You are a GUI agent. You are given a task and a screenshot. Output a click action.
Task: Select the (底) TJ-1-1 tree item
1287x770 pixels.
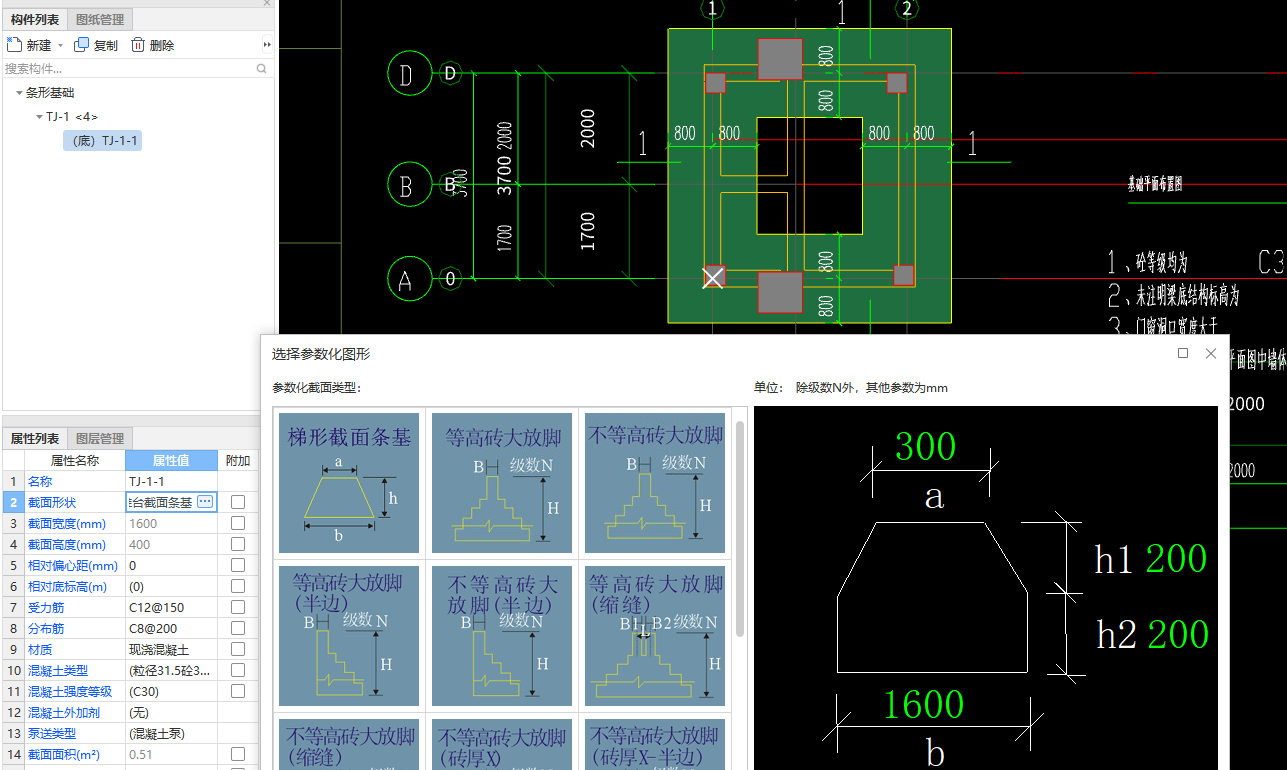pos(102,141)
